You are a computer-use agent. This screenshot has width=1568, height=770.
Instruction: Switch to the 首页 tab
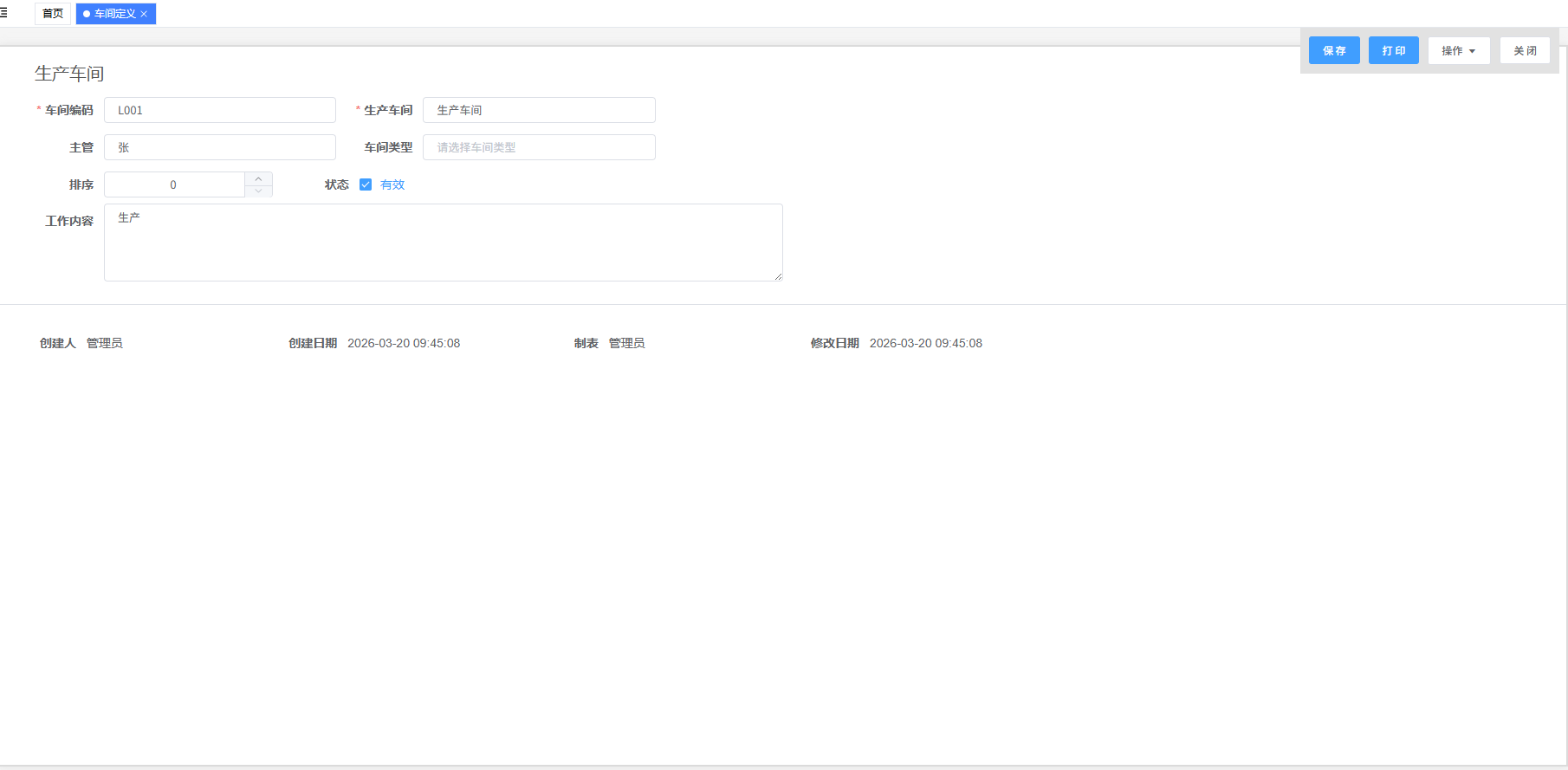tap(53, 14)
